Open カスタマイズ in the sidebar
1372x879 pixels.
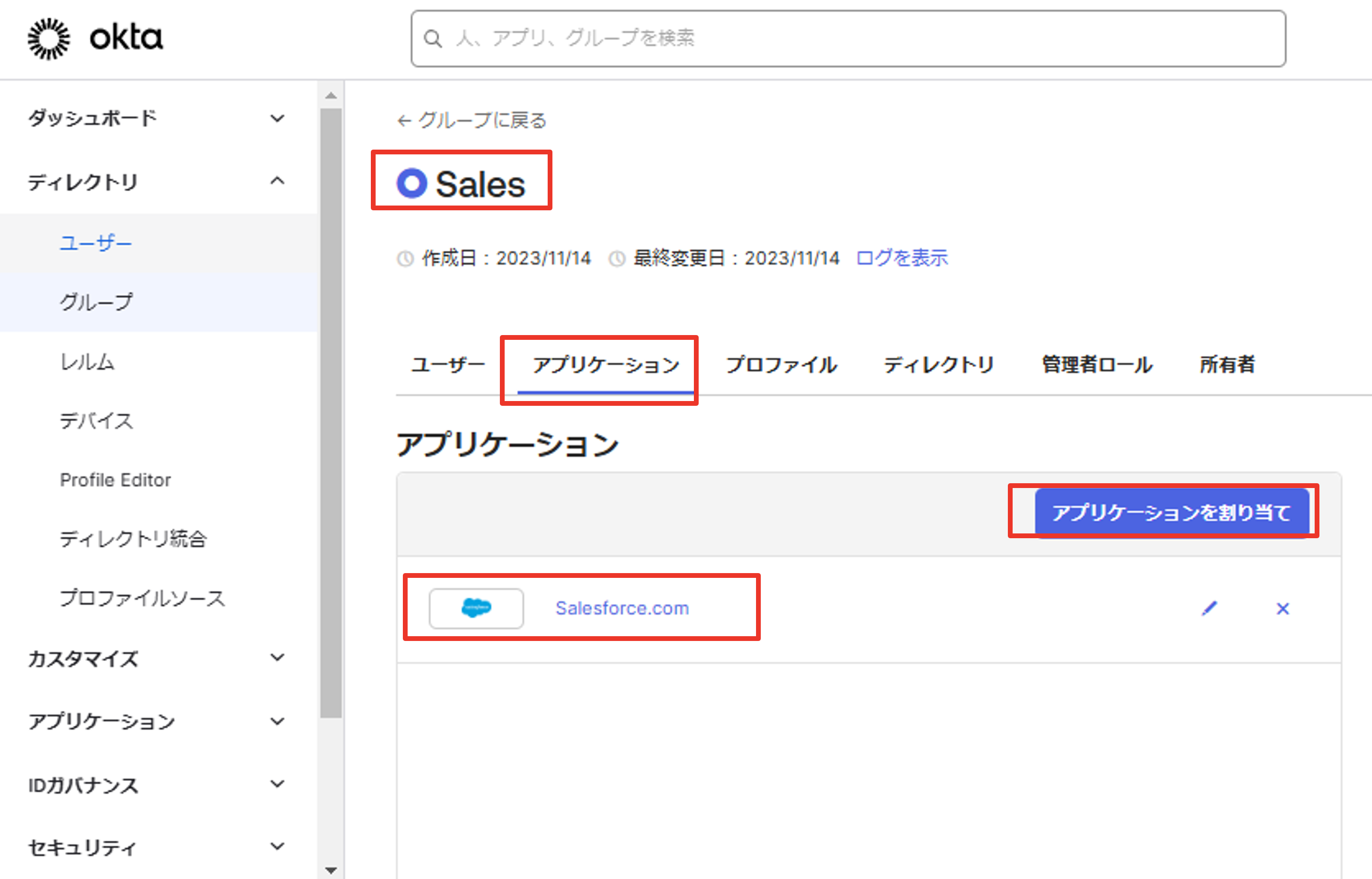pyautogui.click(x=83, y=659)
